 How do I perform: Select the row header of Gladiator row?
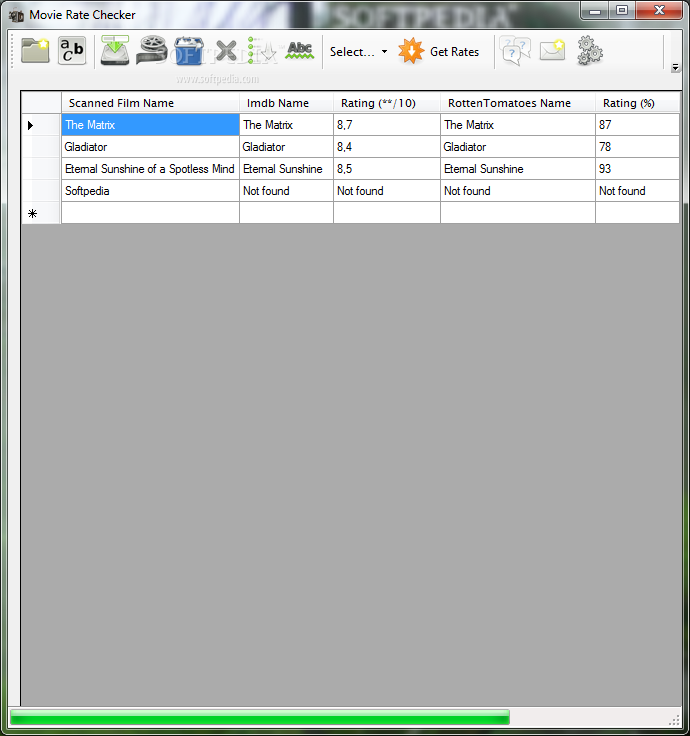coord(41,147)
